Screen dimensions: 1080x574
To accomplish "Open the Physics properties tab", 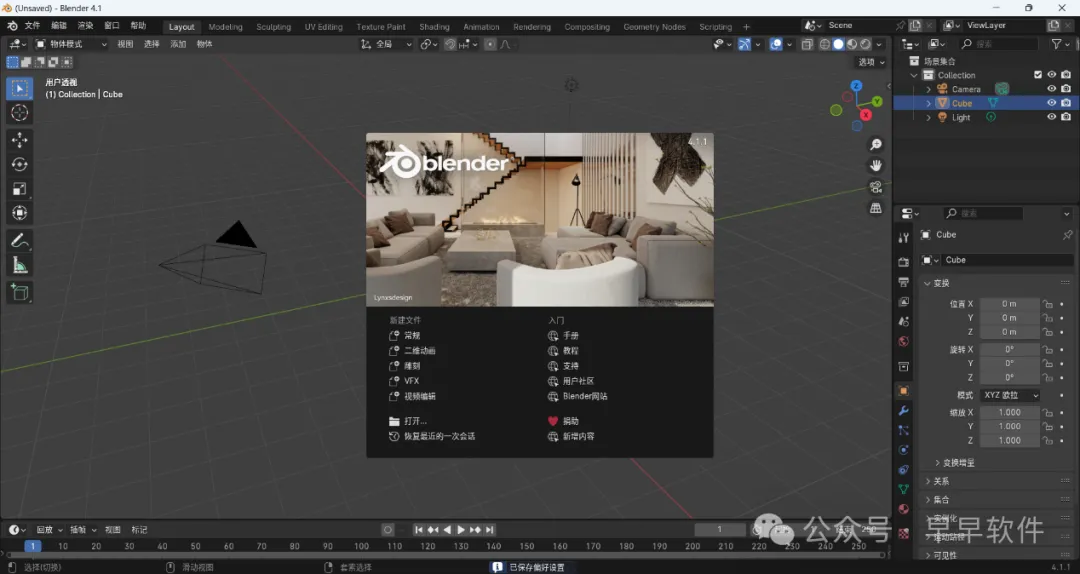I will point(904,450).
